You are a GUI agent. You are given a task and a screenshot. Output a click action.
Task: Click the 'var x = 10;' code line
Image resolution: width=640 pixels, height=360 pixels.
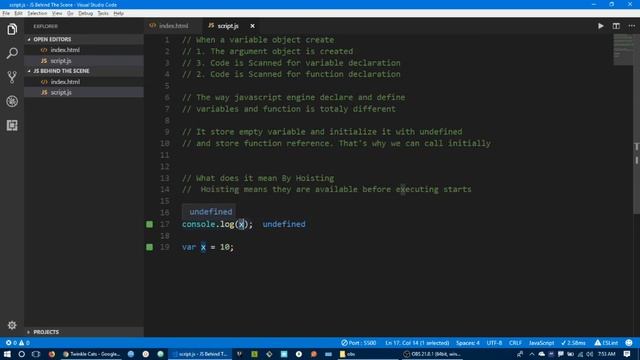coord(208,247)
